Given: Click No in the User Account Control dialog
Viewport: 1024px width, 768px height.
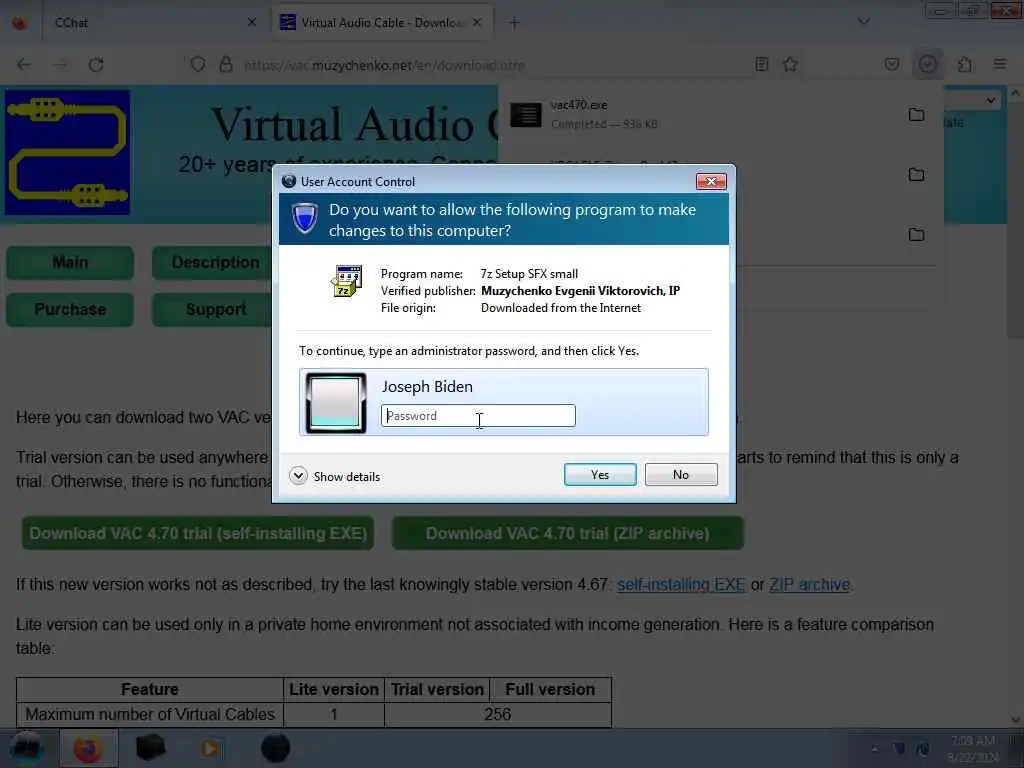Looking at the screenshot, I should pos(680,475).
